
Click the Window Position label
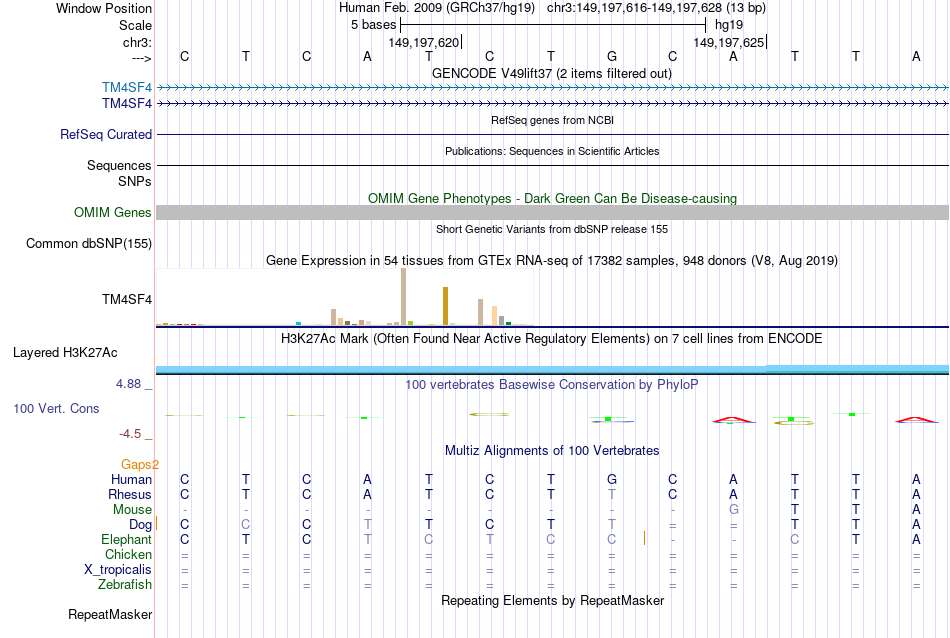pos(104,8)
